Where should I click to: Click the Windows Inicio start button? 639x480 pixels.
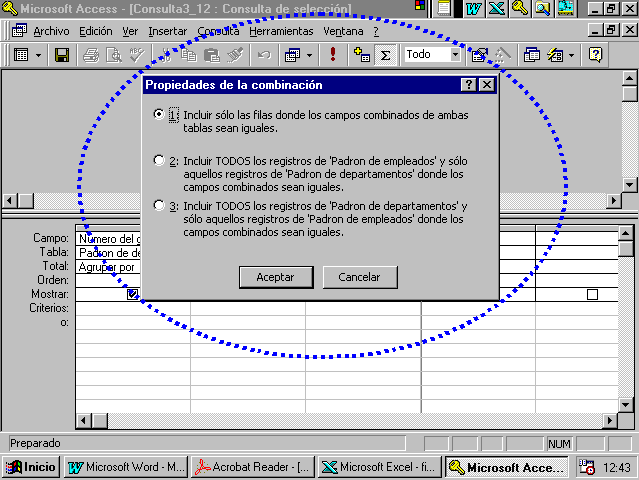[x=31, y=467]
